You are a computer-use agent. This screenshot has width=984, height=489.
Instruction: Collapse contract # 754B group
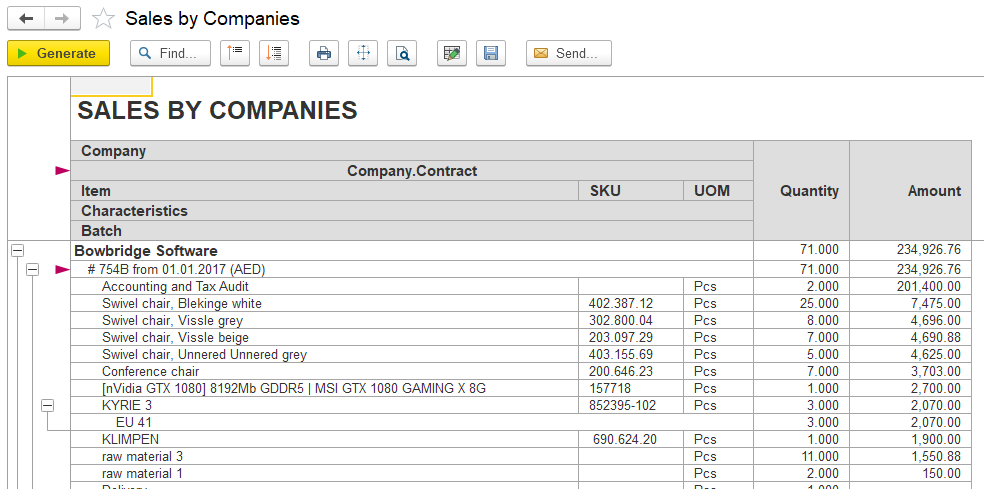coord(32,269)
